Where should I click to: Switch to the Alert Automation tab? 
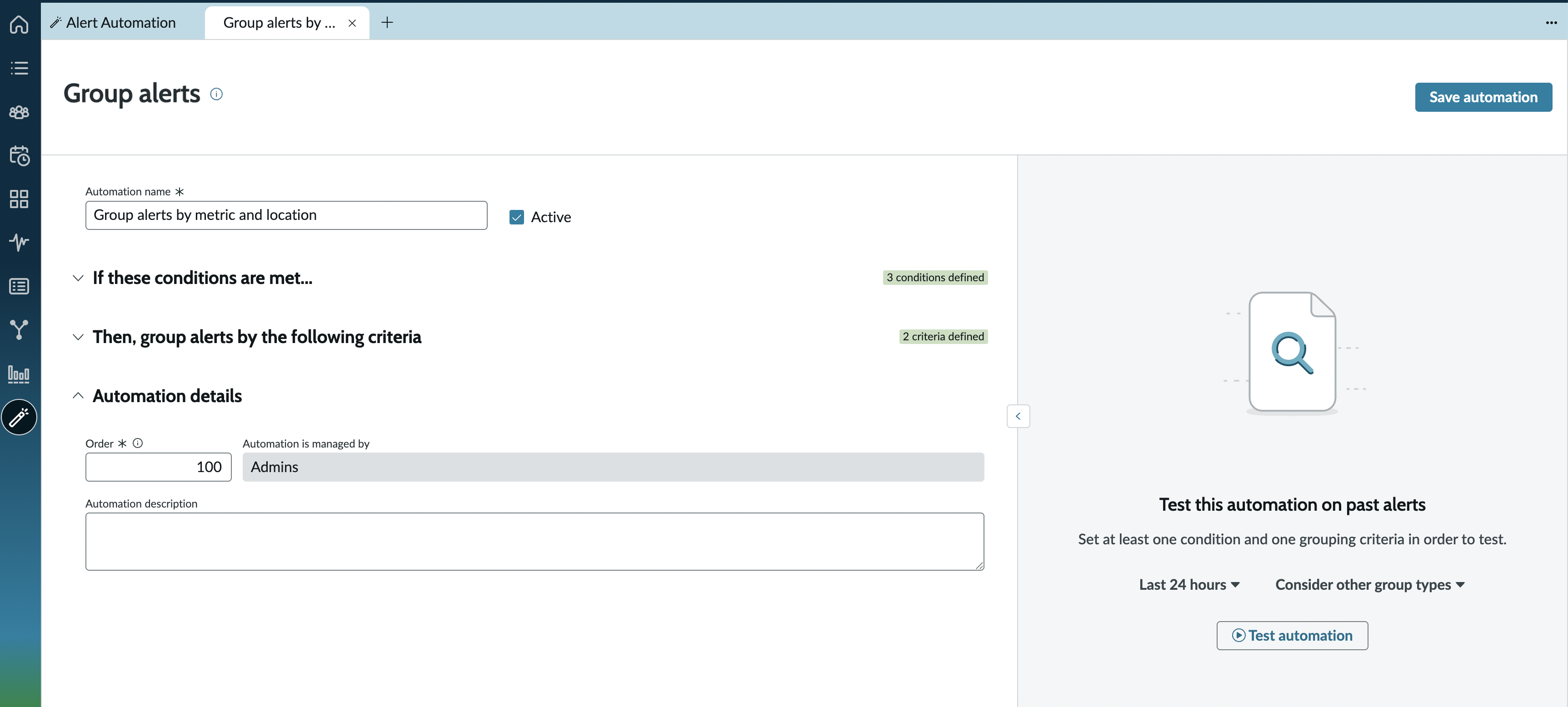point(113,23)
